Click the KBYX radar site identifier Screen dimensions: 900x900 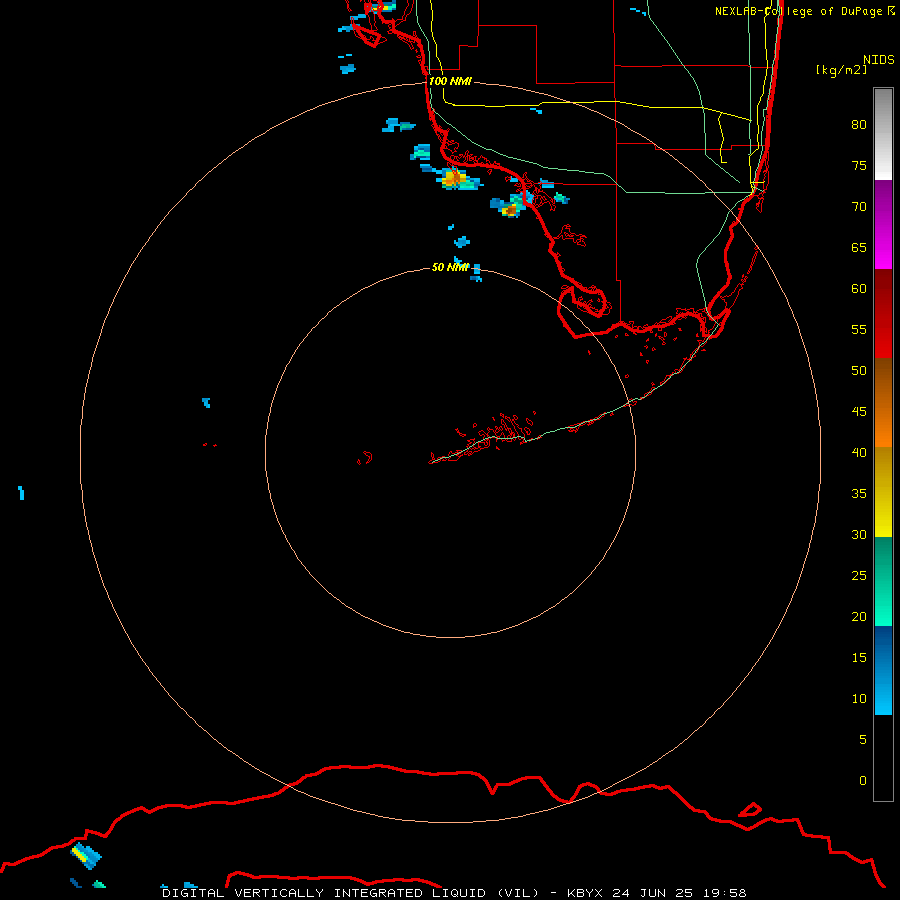coord(584,893)
